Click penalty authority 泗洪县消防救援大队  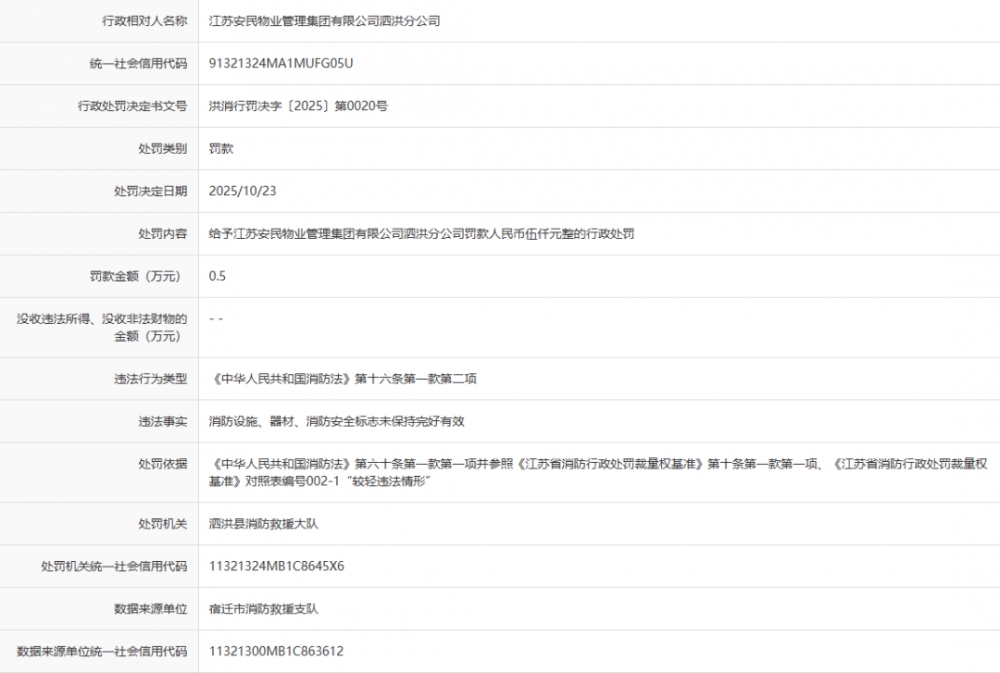click(263, 523)
